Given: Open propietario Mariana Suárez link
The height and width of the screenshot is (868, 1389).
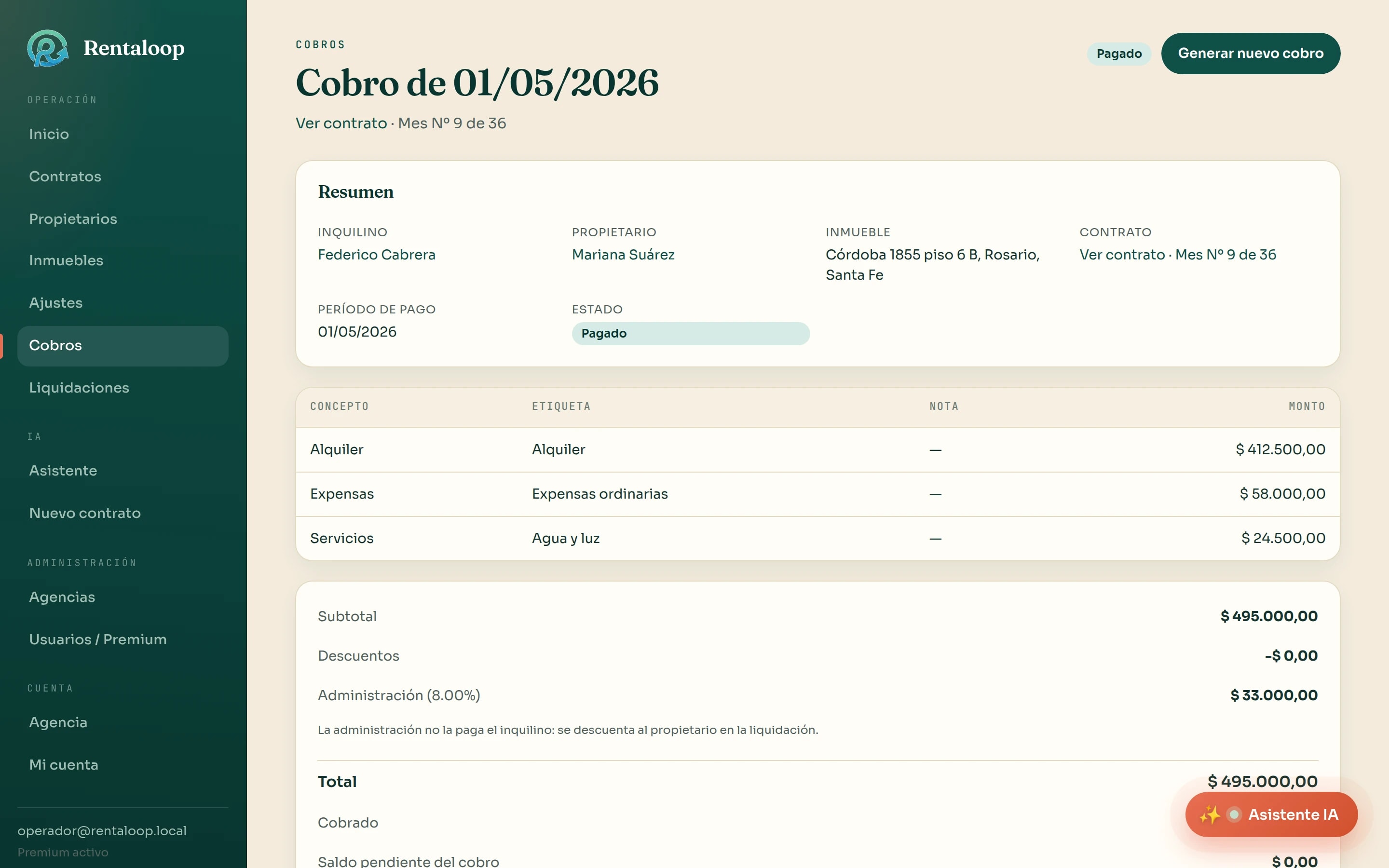Looking at the screenshot, I should pos(623,255).
